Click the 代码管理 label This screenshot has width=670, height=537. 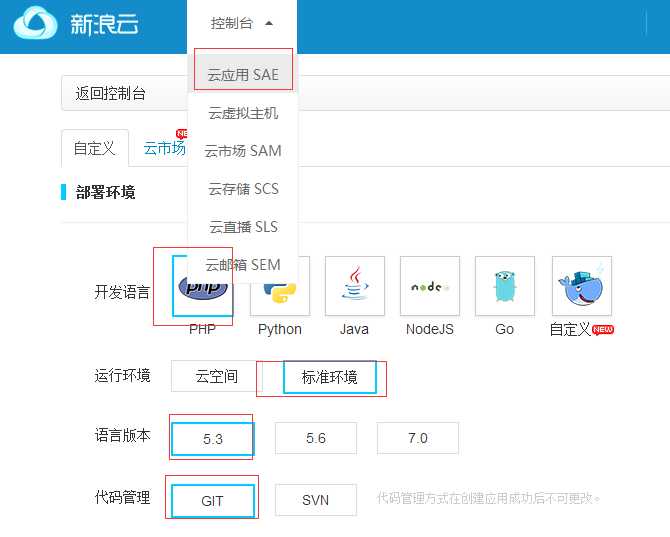[x=122, y=497]
